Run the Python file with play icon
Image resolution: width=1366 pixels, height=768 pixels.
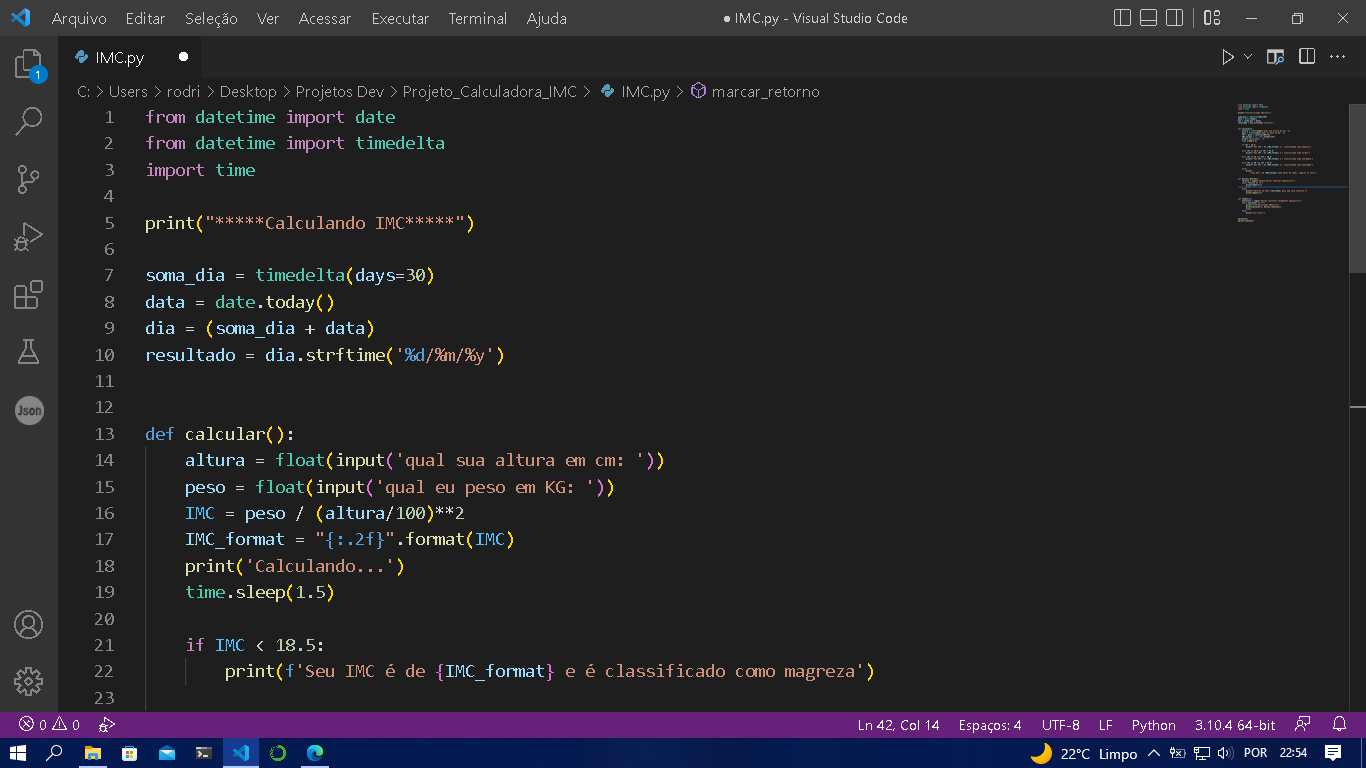click(1228, 57)
